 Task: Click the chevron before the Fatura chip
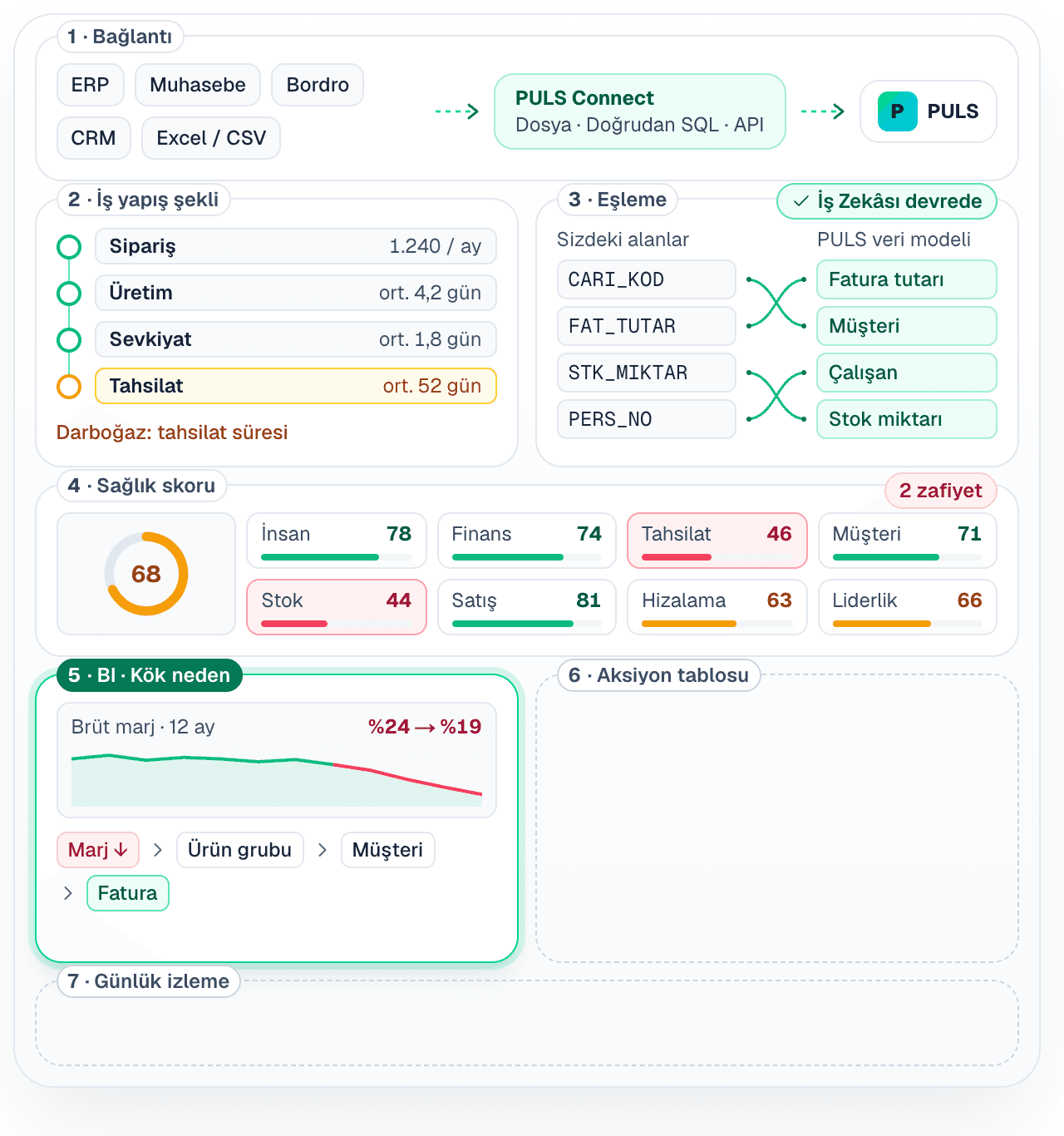point(68,893)
